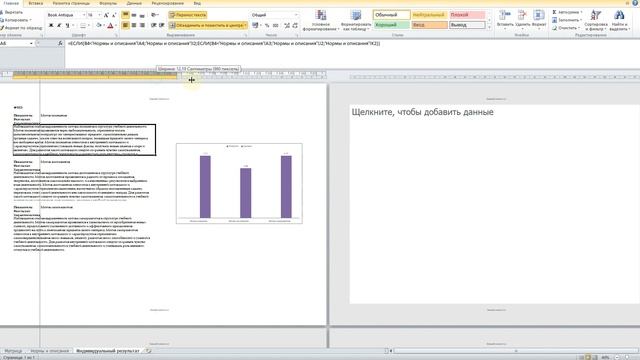The image size is (640, 360).
Task: Switch to Page Break Preview in status bar
Action: tap(595, 357)
